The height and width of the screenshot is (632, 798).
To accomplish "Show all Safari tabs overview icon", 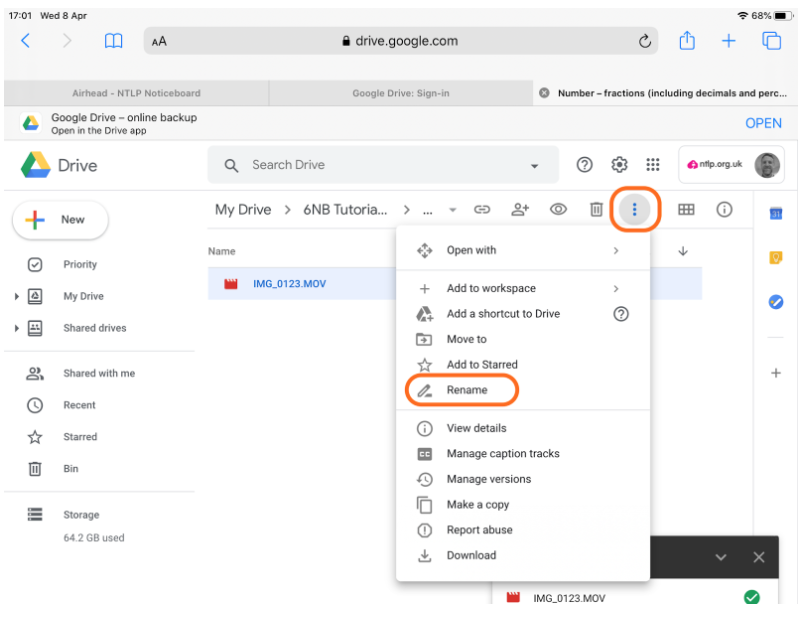I will click(x=771, y=41).
